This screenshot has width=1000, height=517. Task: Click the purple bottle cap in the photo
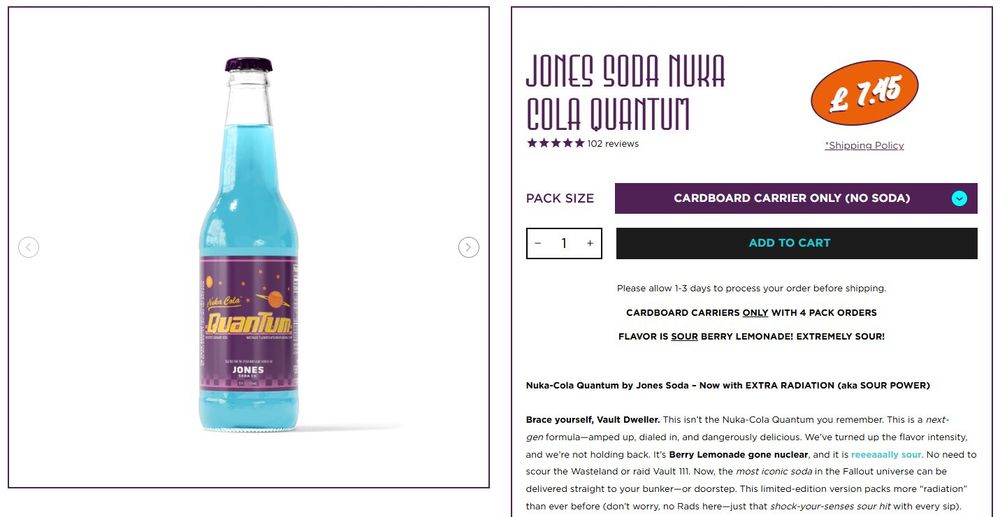[249, 64]
